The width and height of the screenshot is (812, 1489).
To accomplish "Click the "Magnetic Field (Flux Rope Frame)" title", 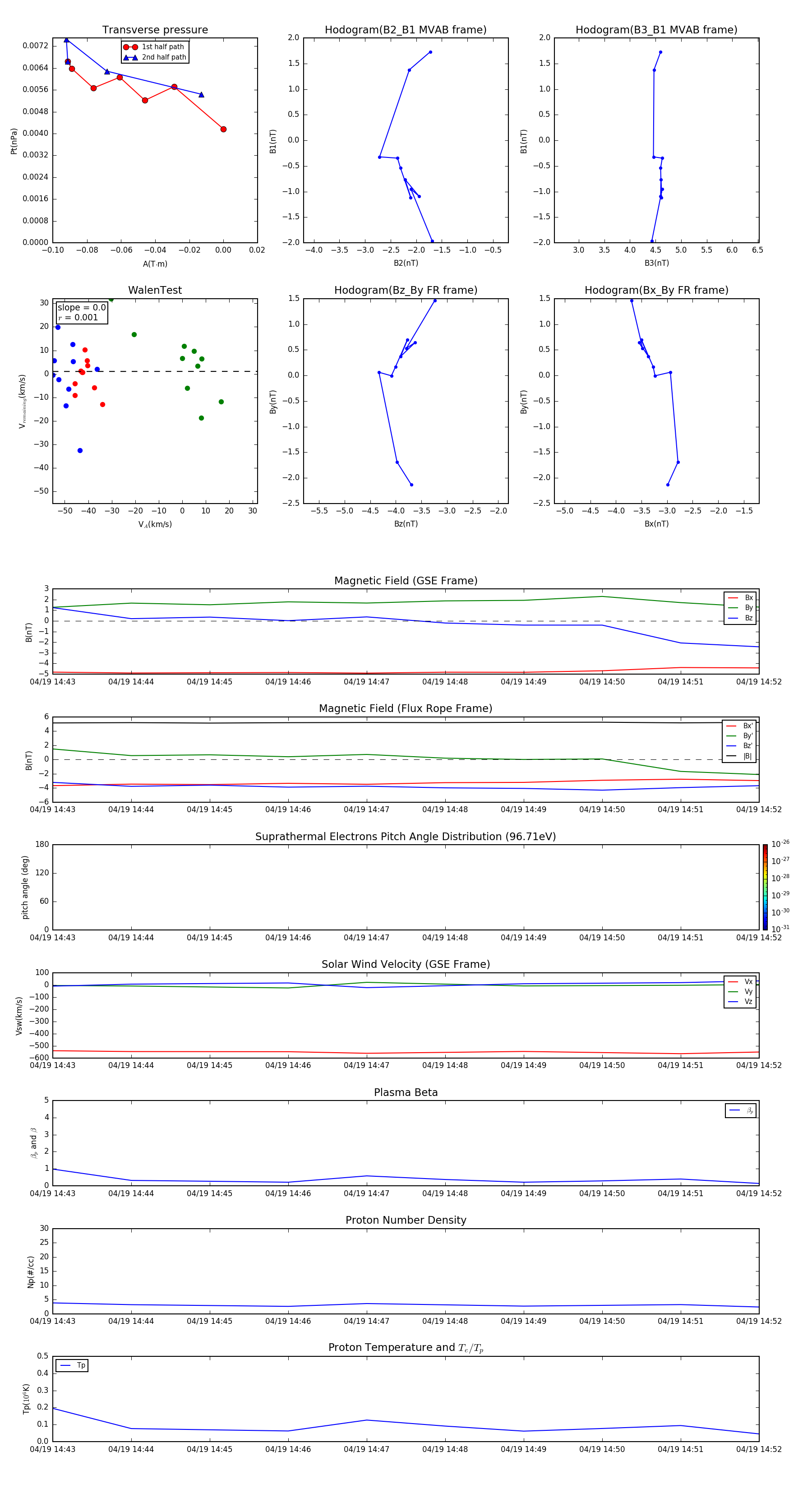I will pyautogui.click(x=406, y=709).
